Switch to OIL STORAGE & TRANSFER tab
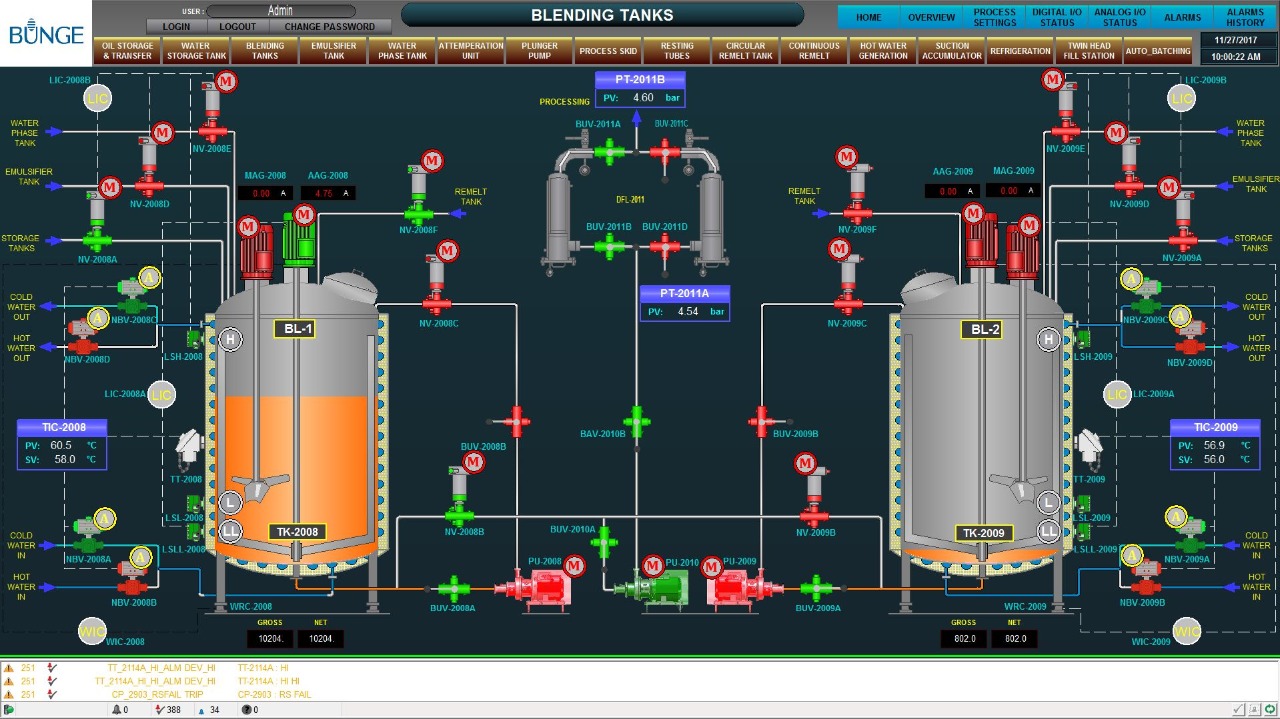This screenshot has width=1280, height=719. click(128, 51)
